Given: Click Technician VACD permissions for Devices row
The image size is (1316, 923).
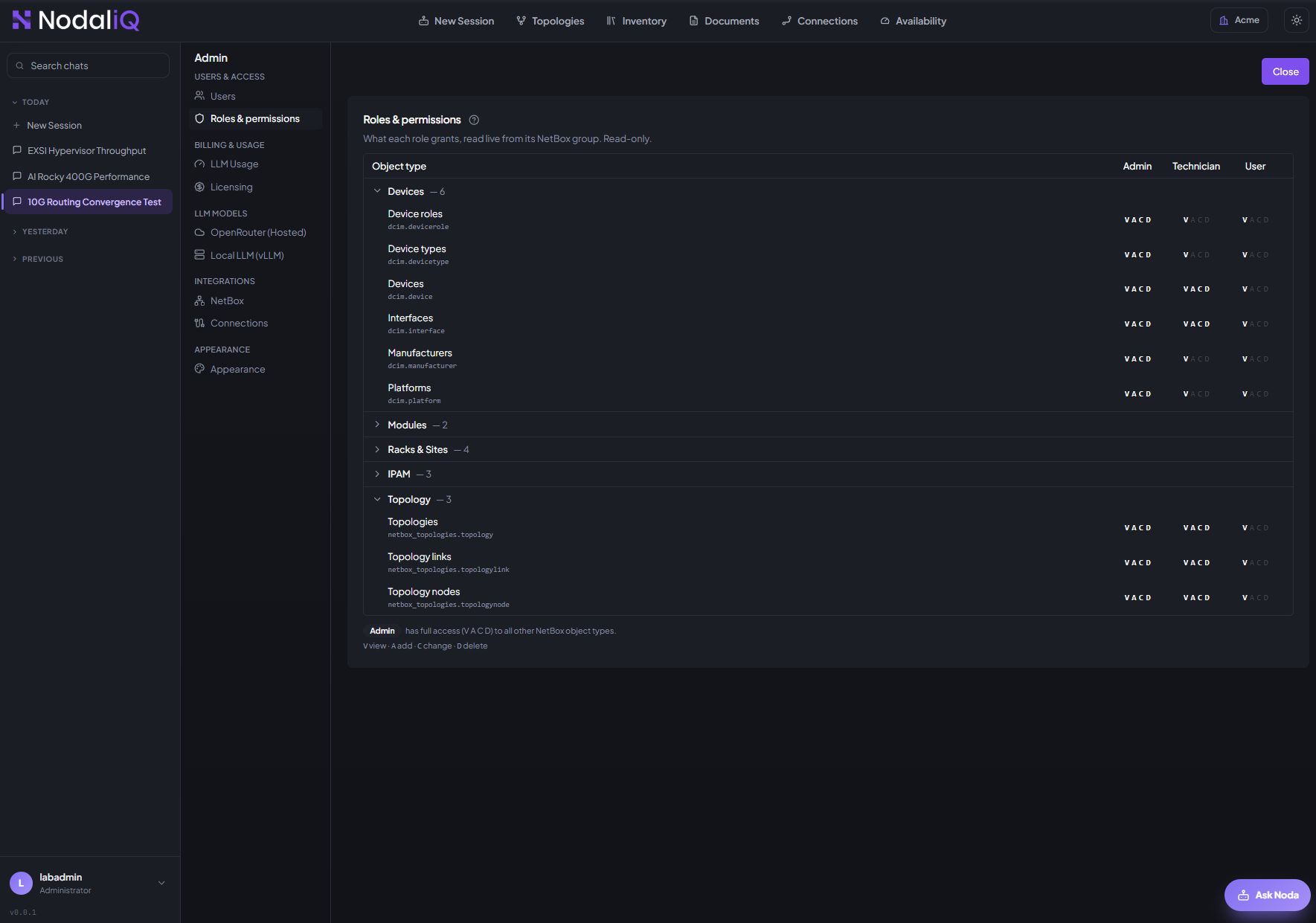Looking at the screenshot, I should pos(1196,289).
